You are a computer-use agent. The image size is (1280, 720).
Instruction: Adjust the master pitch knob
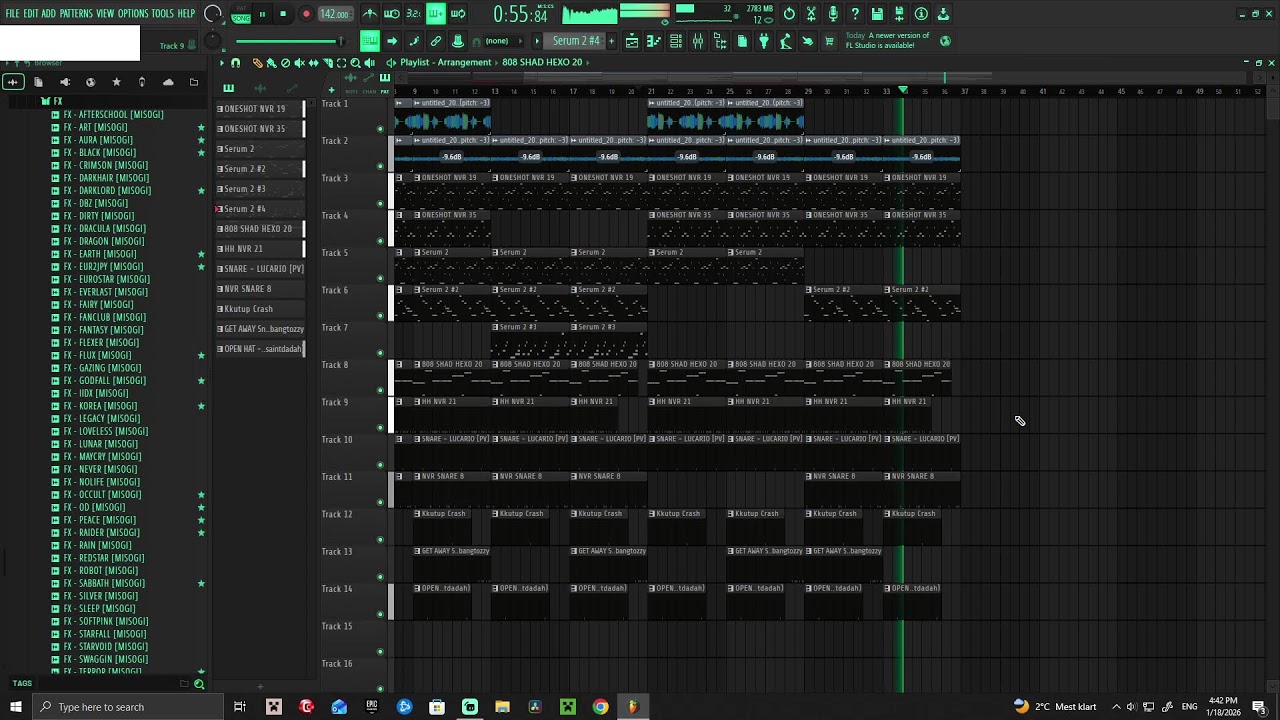(x=213, y=41)
